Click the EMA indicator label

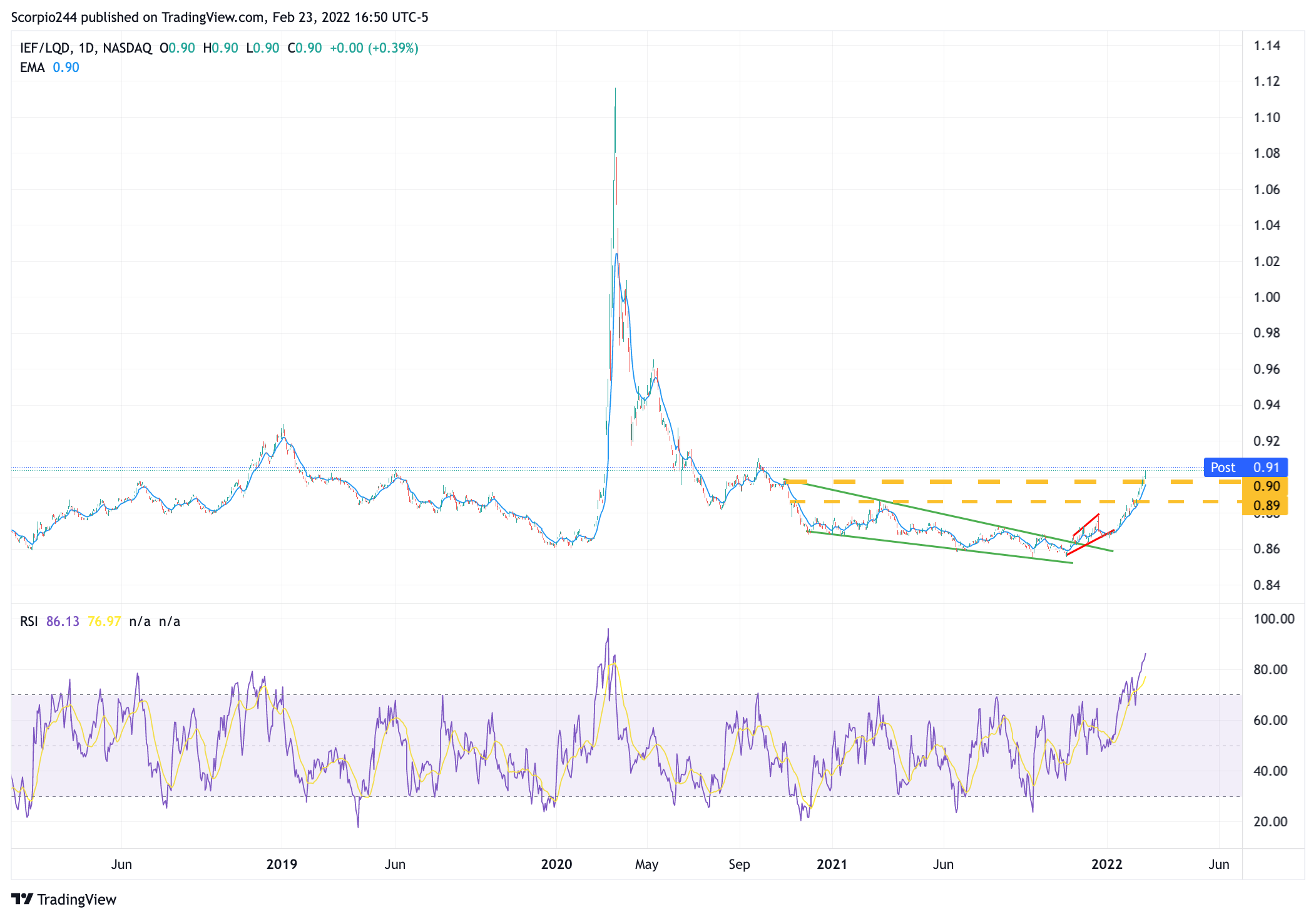click(32, 68)
